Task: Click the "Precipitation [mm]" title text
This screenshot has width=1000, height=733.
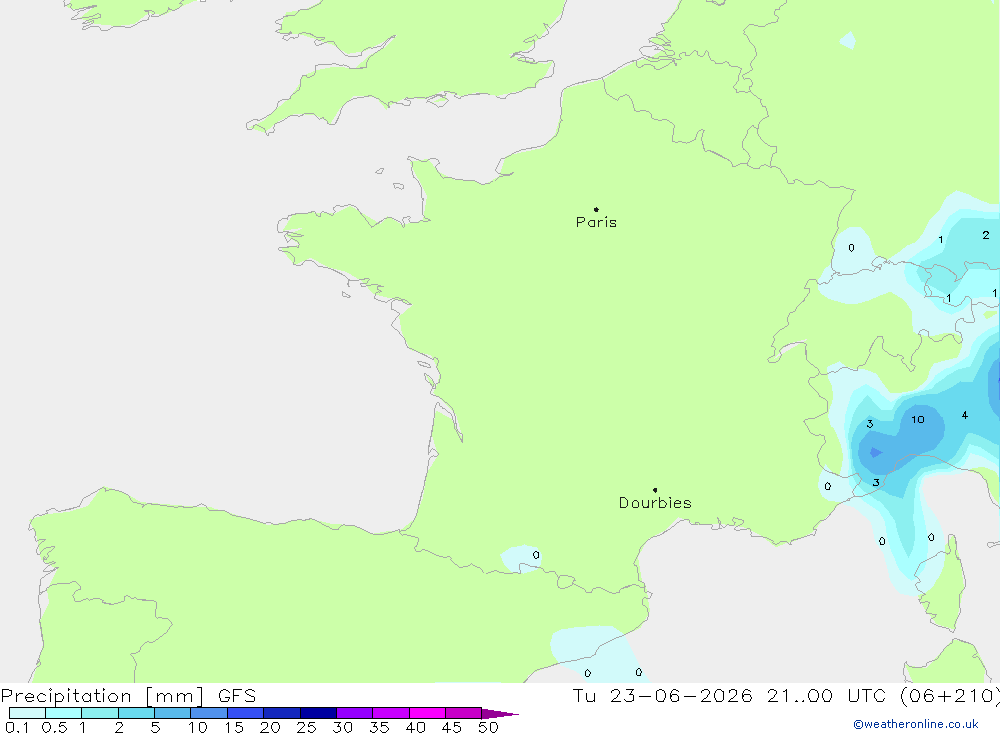Action: coord(102,696)
